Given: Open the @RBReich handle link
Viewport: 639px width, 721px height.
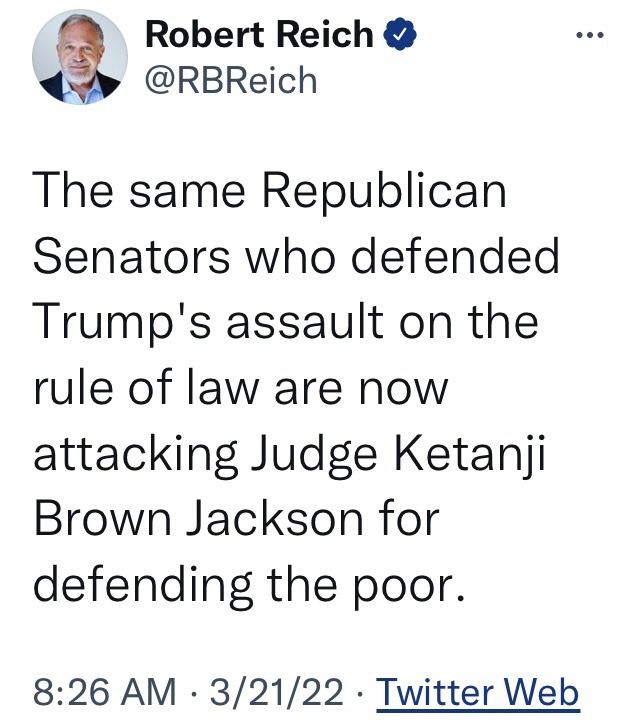Looking at the screenshot, I should click(x=230, y=79).
